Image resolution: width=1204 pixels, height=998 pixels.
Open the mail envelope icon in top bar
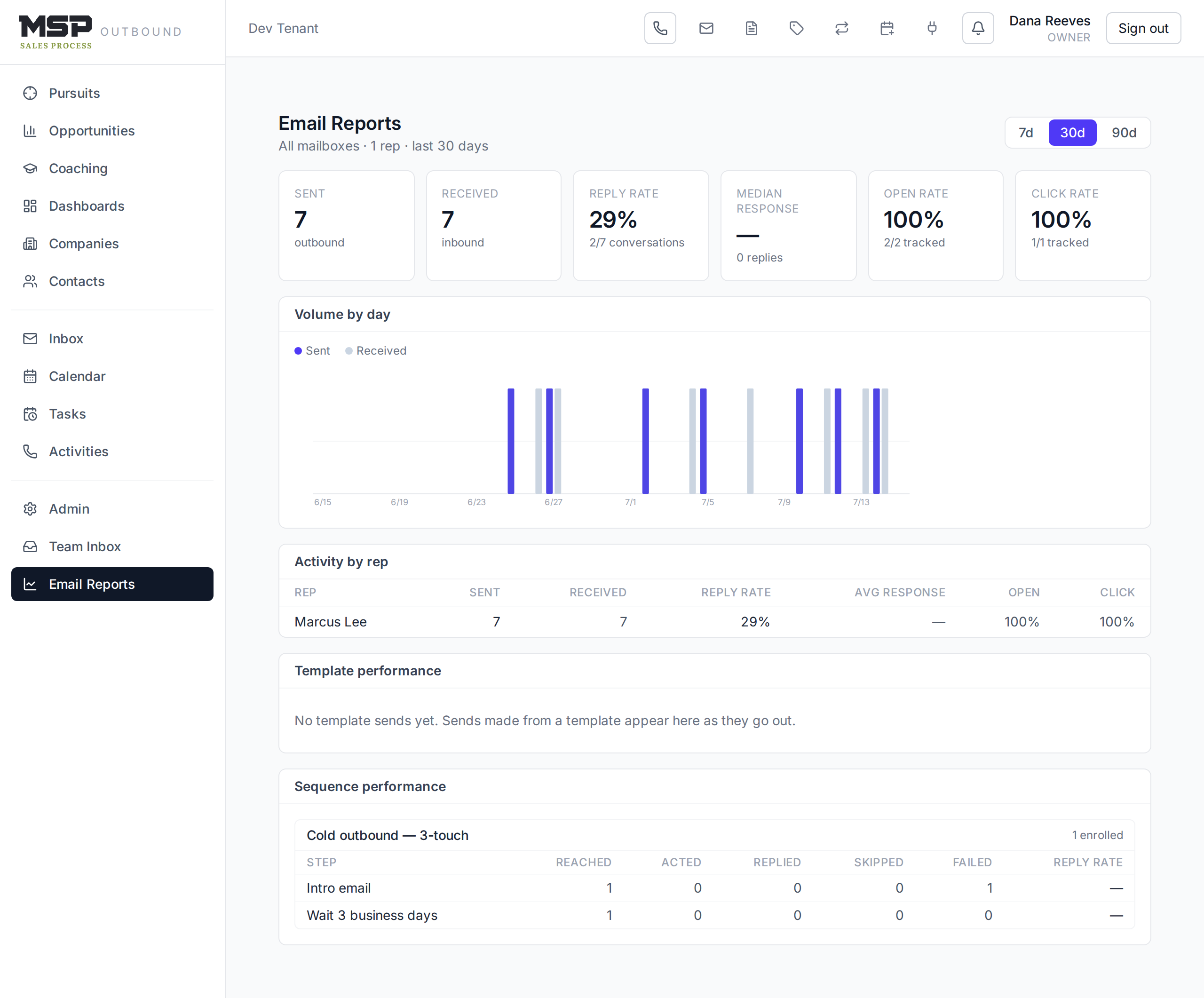pos(706,28)
